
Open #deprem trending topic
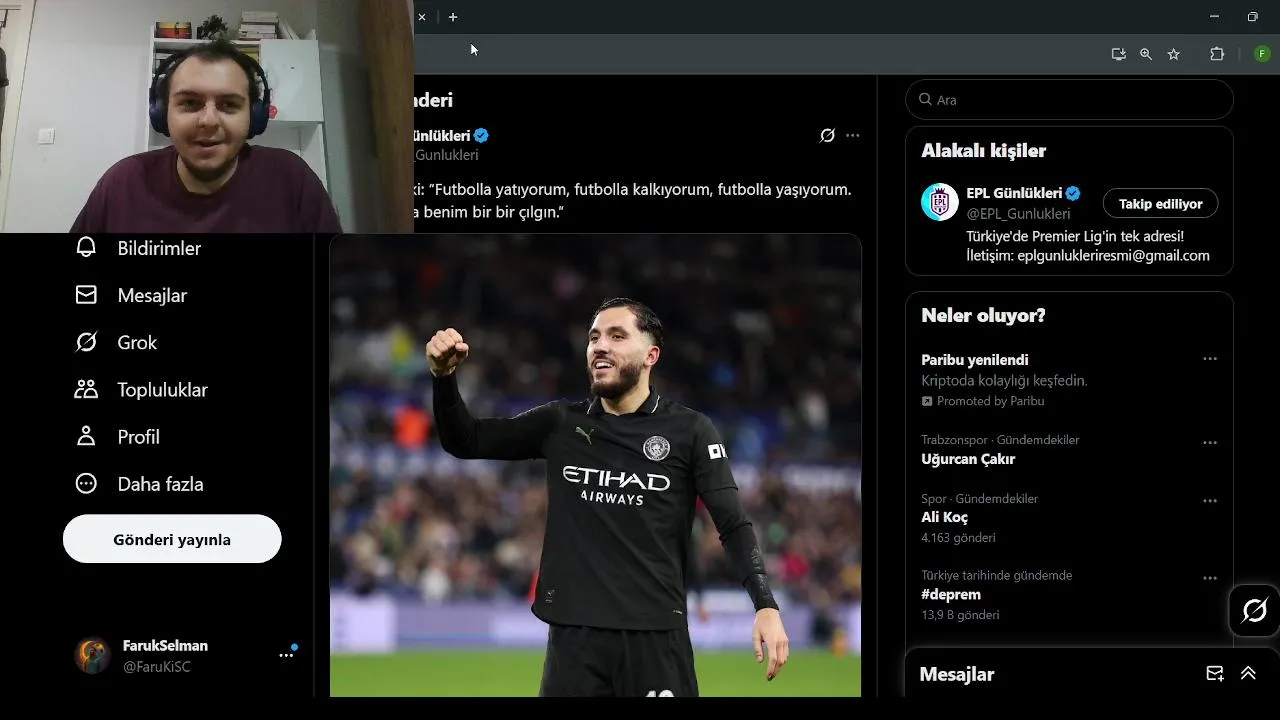(951, 594)
